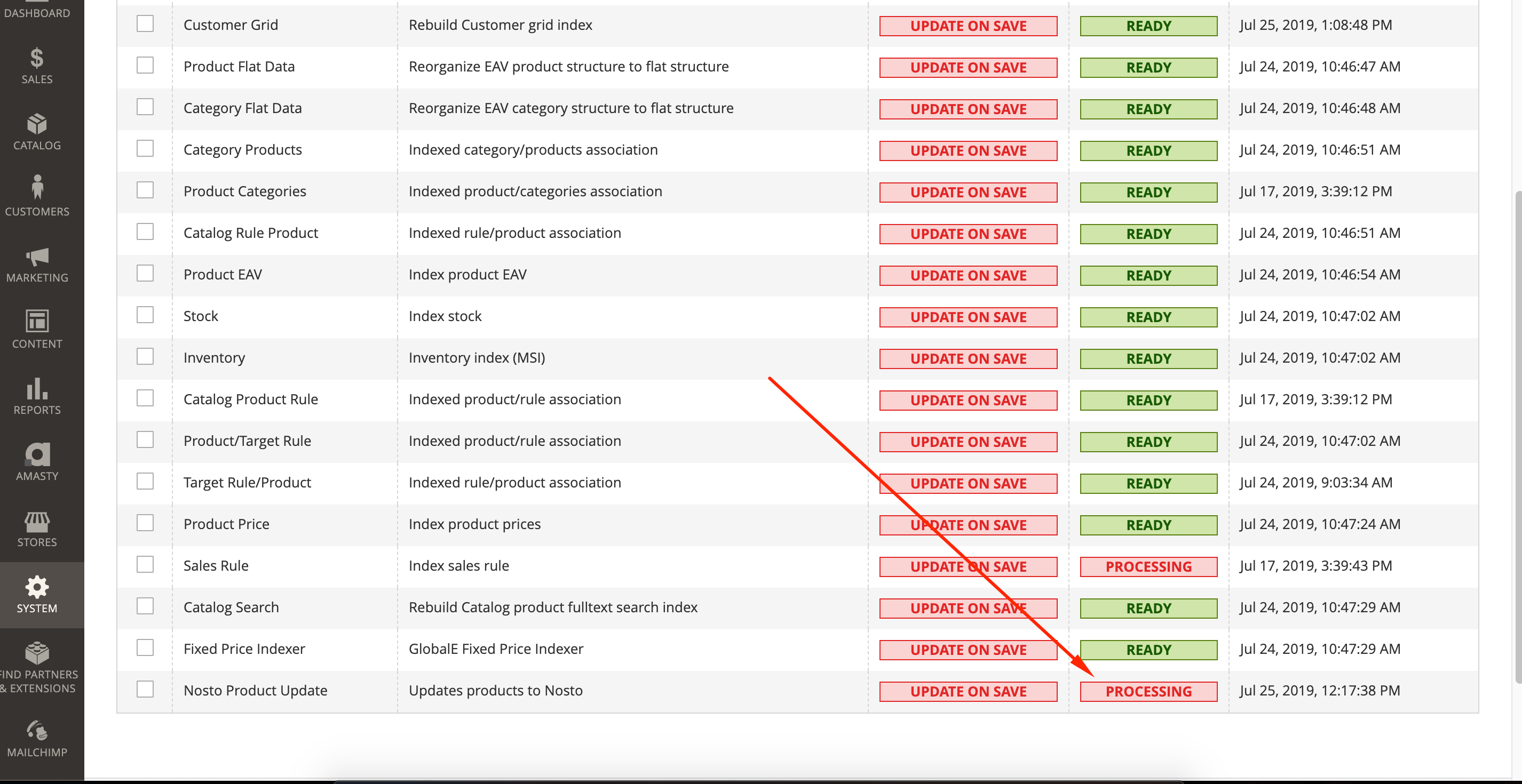Click the PROCESSING badge for Sales Rule
The height and width of the screenshot is (784, 1522).
click(1148, 565)
